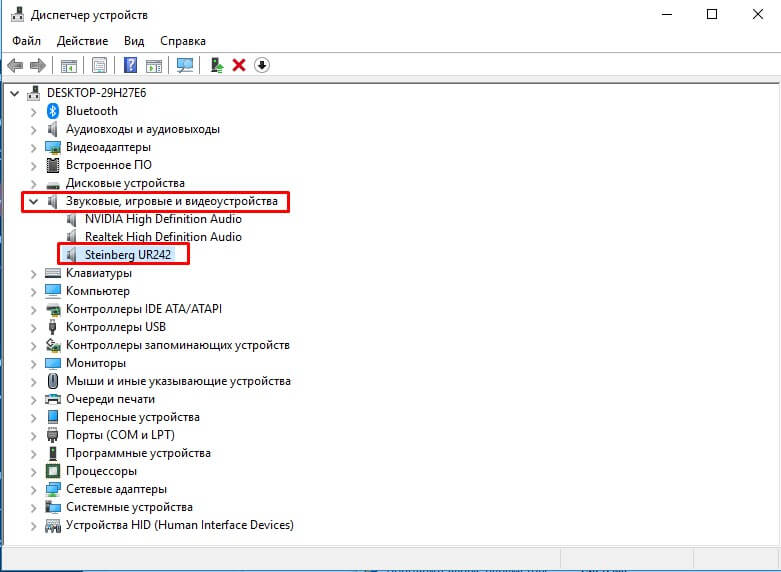Expand the Bluetooth category chevron
The height and width of the screenshot is (572, 781).
pyautogui.click(x=33, y=112)
